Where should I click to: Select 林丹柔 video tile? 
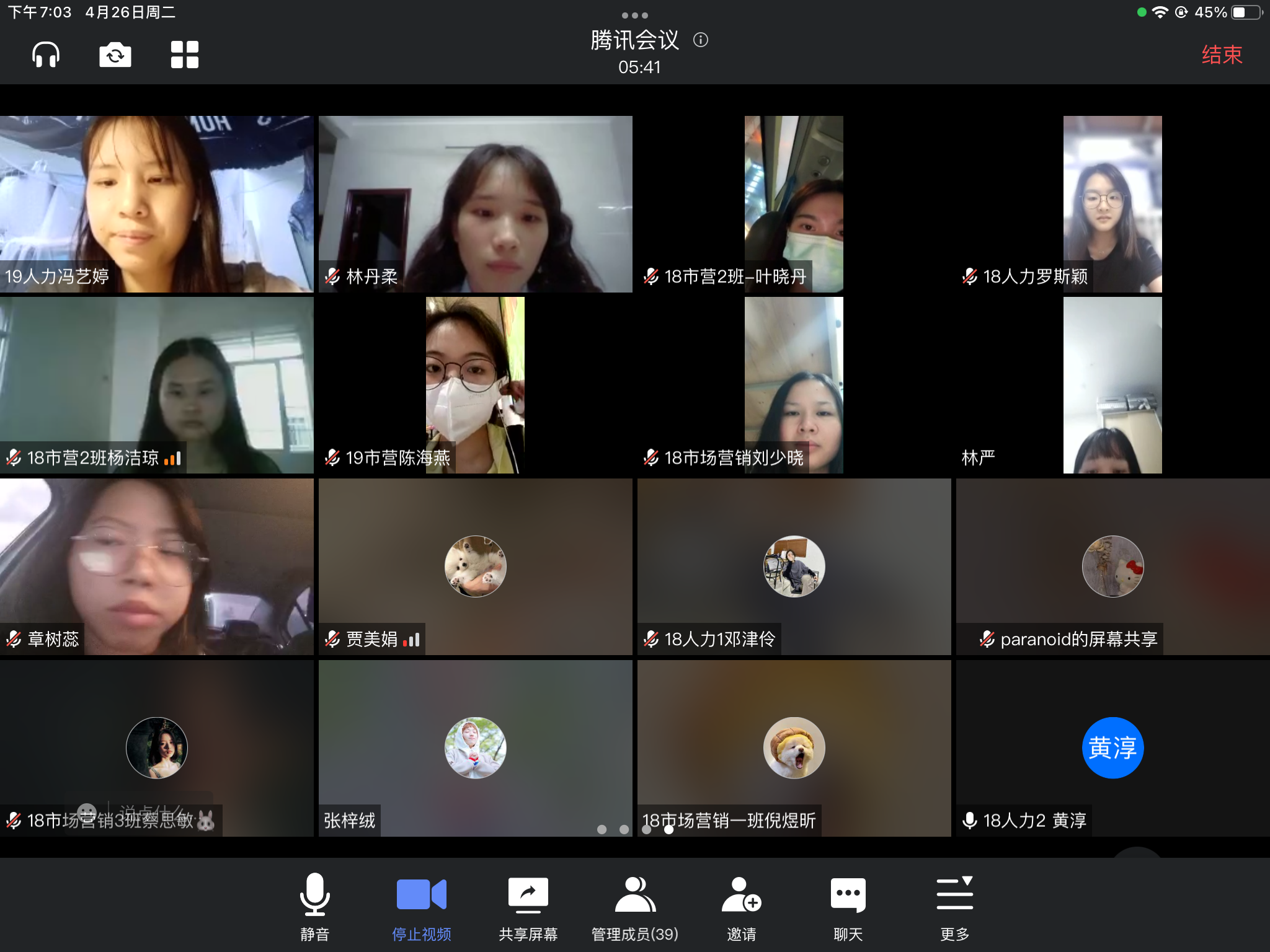pos(476,204)
